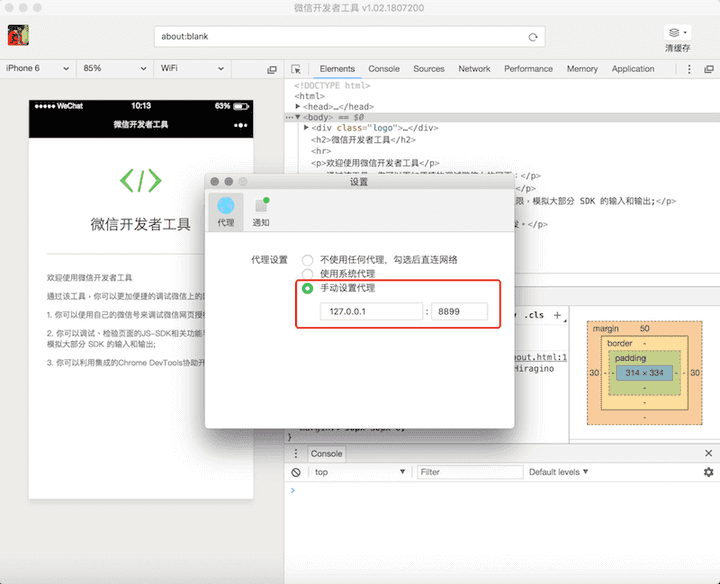The image size is (720, 584).
Task: Click the proxy host field 127.0.0.1
Action: tap(371, 311)
